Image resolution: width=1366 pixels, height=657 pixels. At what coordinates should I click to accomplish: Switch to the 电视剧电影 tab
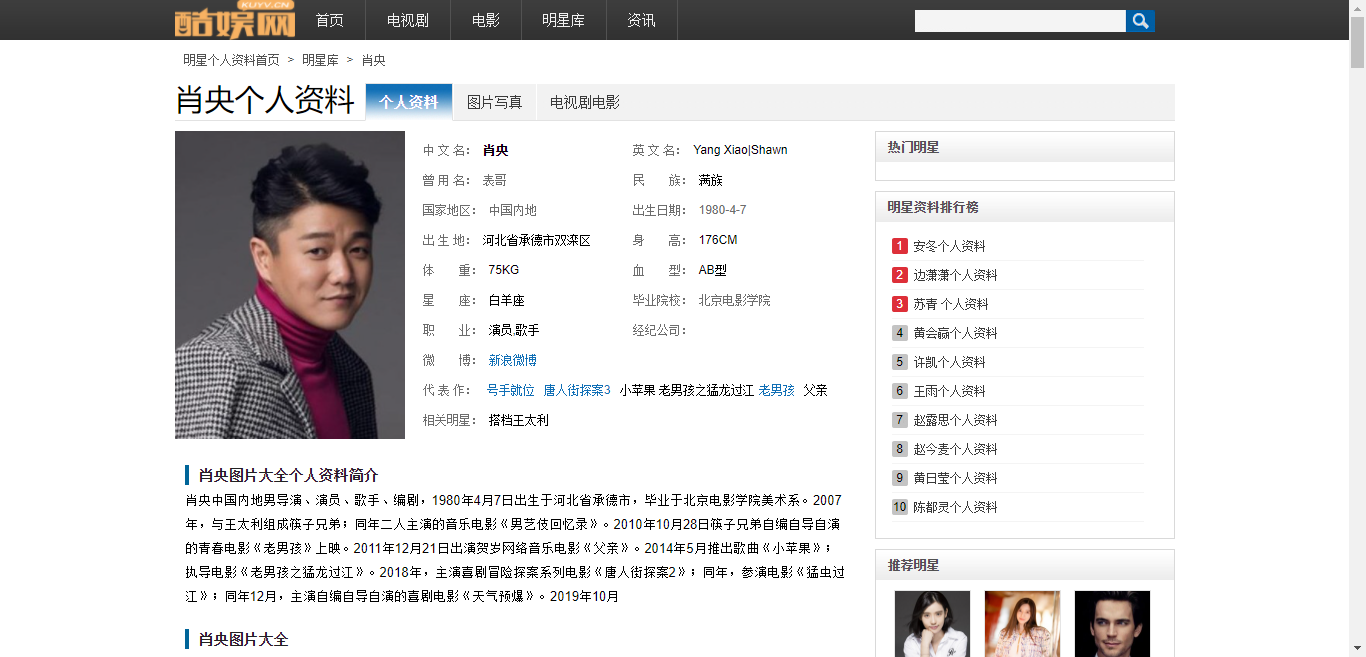tap(585, 102)
